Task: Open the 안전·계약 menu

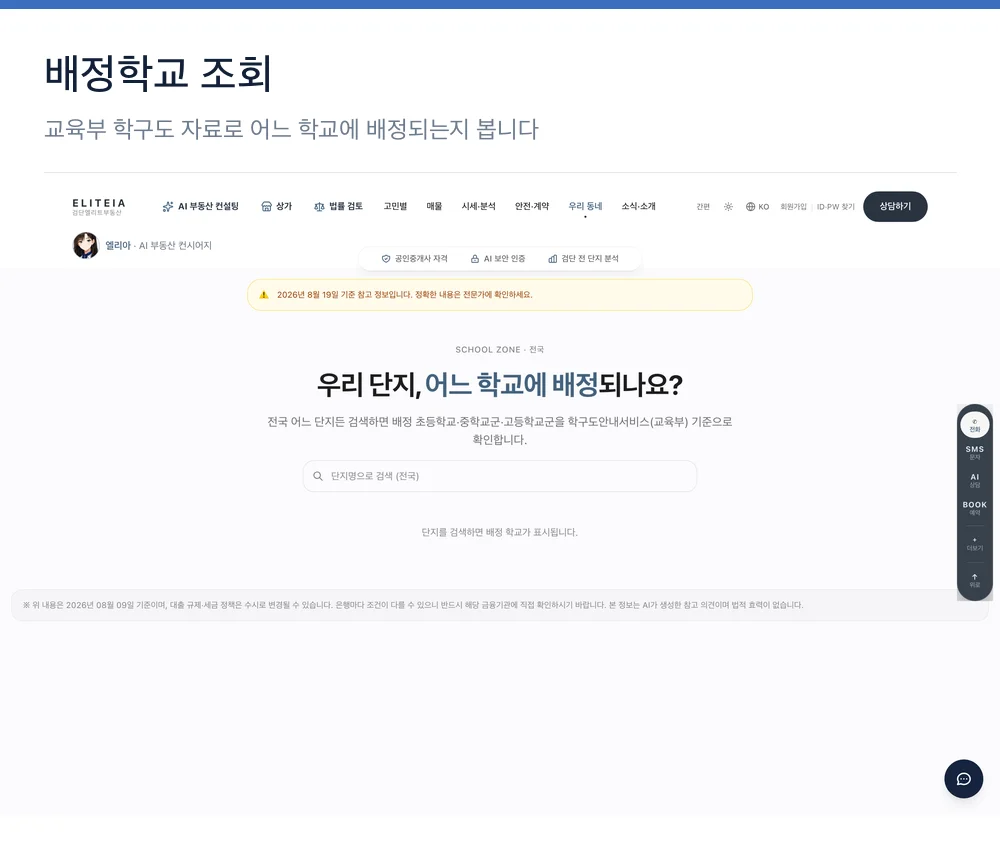Action: (531, 206)
